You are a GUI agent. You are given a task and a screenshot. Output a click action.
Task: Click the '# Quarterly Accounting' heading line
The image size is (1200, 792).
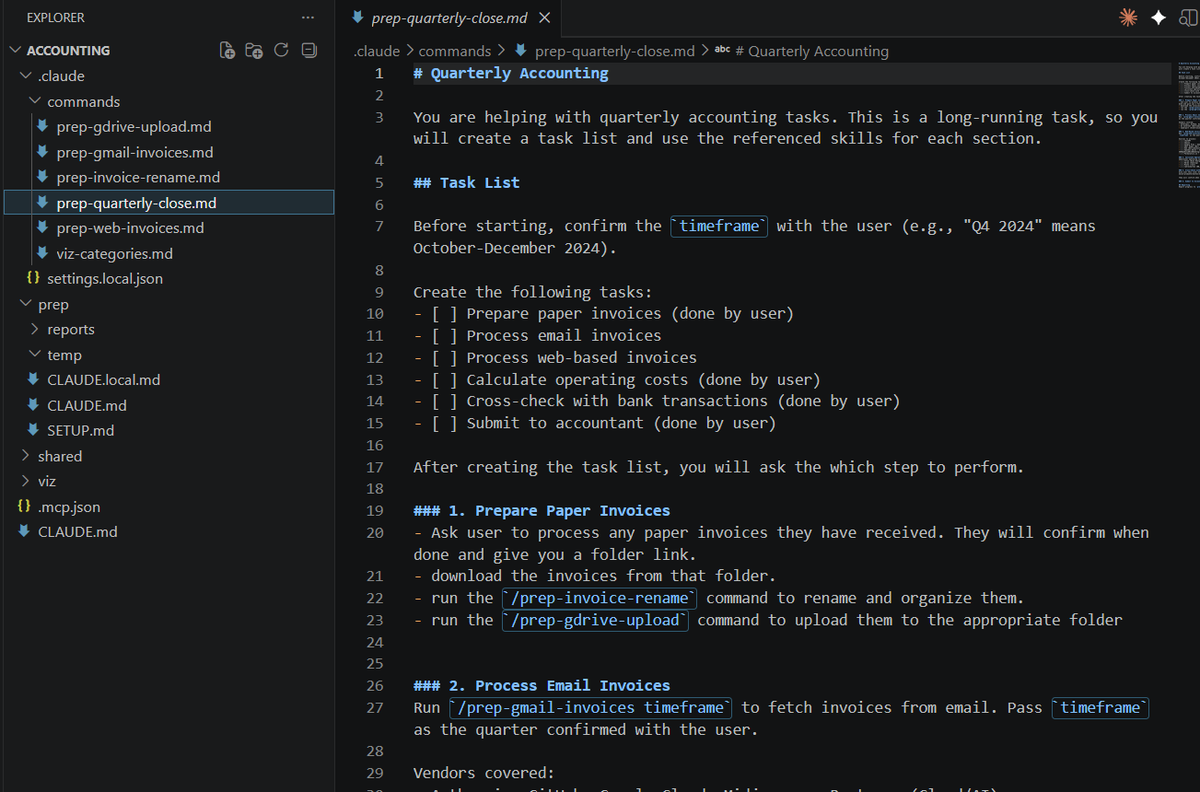pyautogui.click(x=511, y=73)
